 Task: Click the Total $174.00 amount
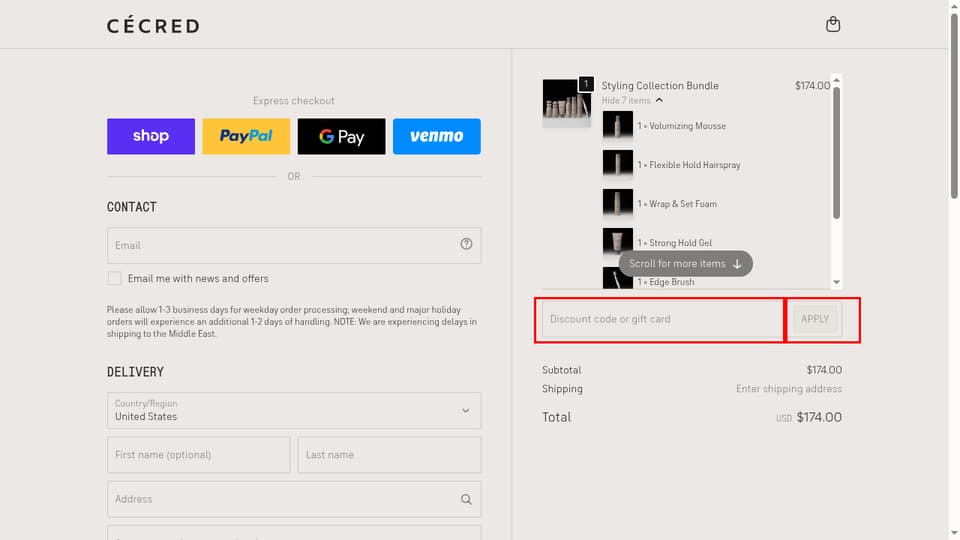point(819,417)
